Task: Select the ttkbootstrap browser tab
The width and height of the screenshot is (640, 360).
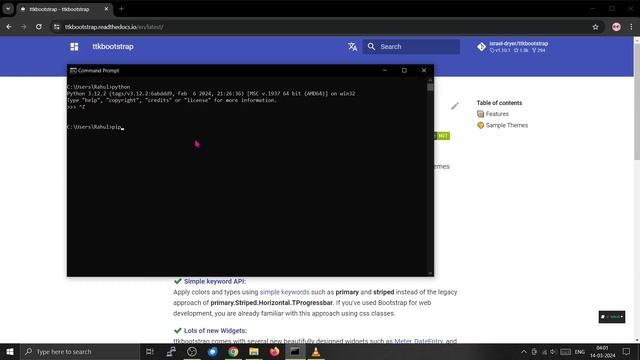Action: coord(64,9)
